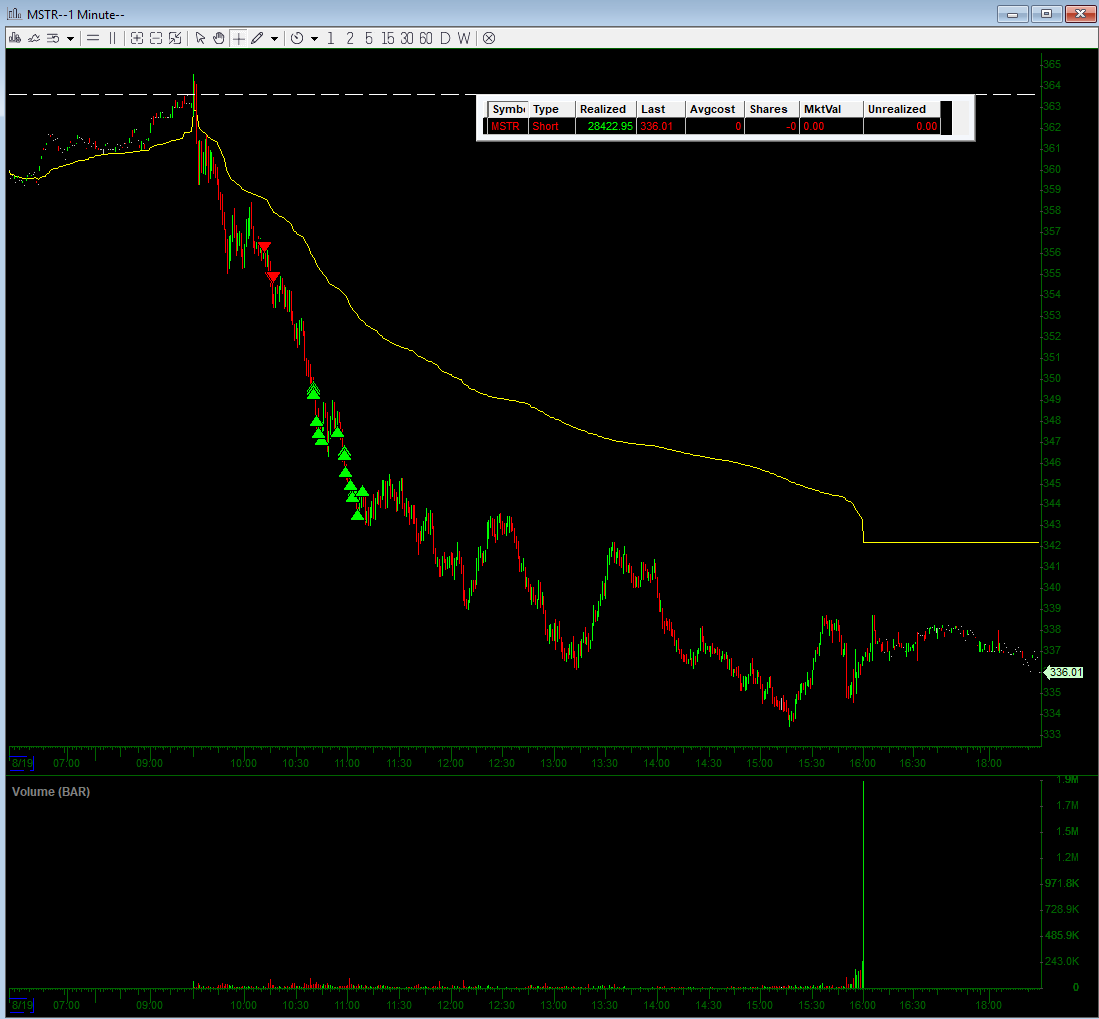Click the 28422.95 realized value
The height and width of the screenshot is (1019, 1099).
[606, 126]
